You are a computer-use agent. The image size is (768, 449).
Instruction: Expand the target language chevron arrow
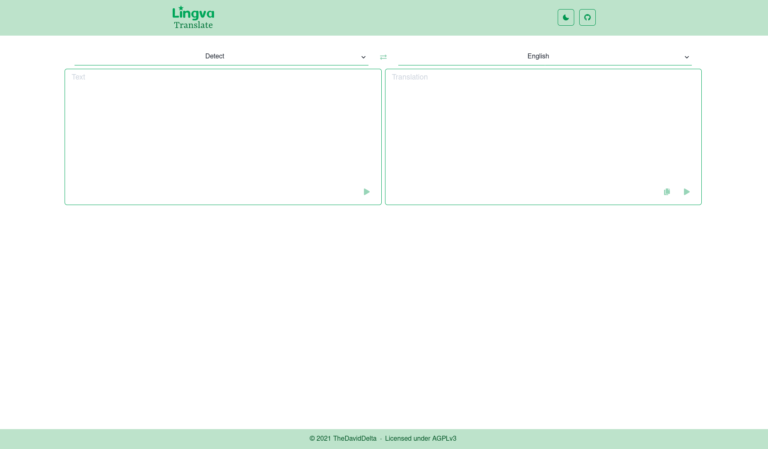point(686,57)
